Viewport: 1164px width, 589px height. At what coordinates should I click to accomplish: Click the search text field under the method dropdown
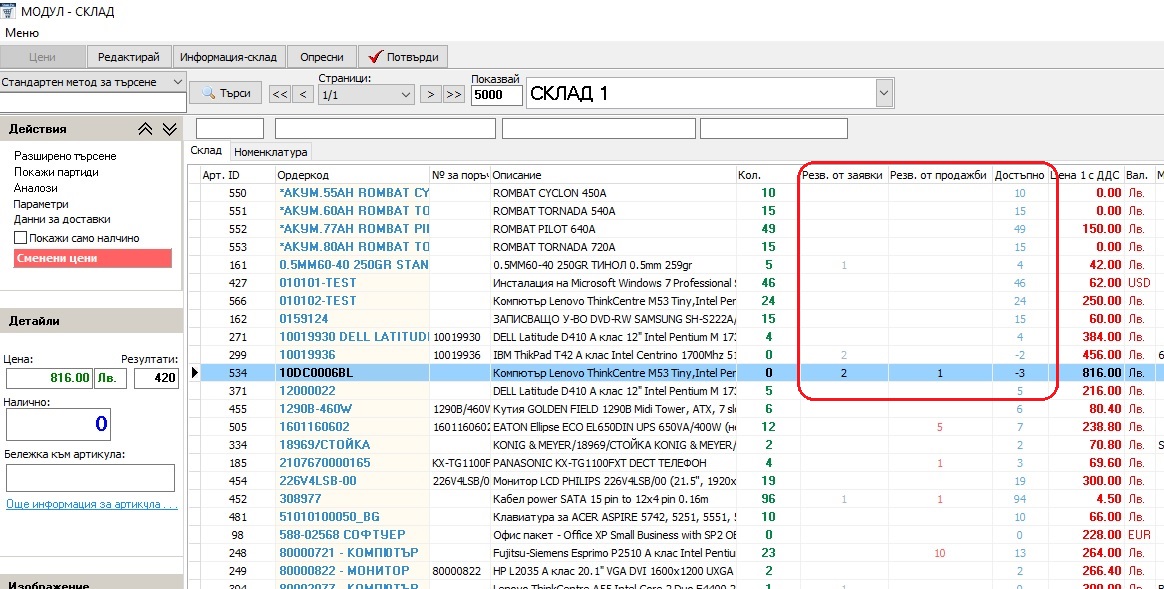pyautogui.click(x=93, y=102)
